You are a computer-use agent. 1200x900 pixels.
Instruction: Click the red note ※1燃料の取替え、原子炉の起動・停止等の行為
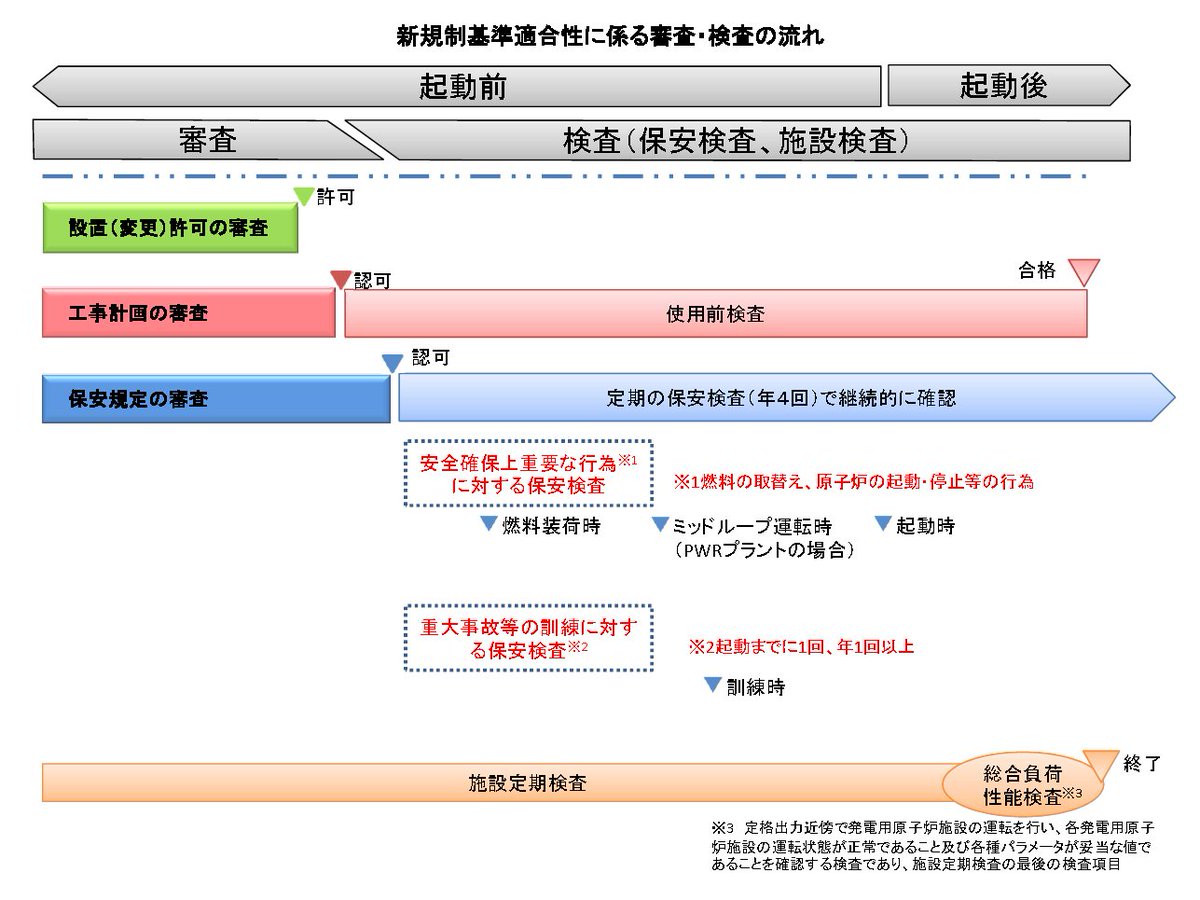[854, 482]
